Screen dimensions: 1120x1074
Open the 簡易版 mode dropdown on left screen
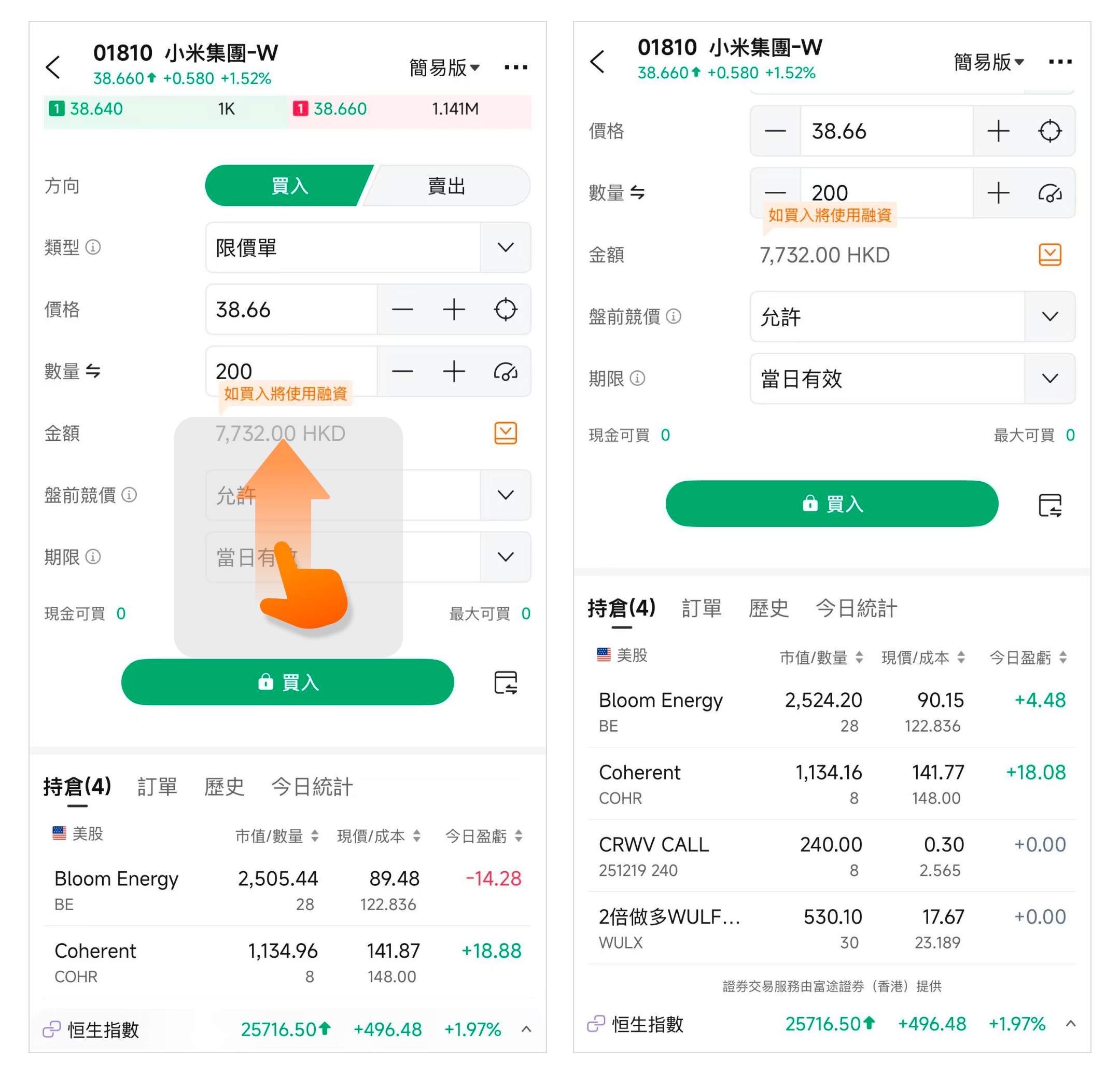444,67
